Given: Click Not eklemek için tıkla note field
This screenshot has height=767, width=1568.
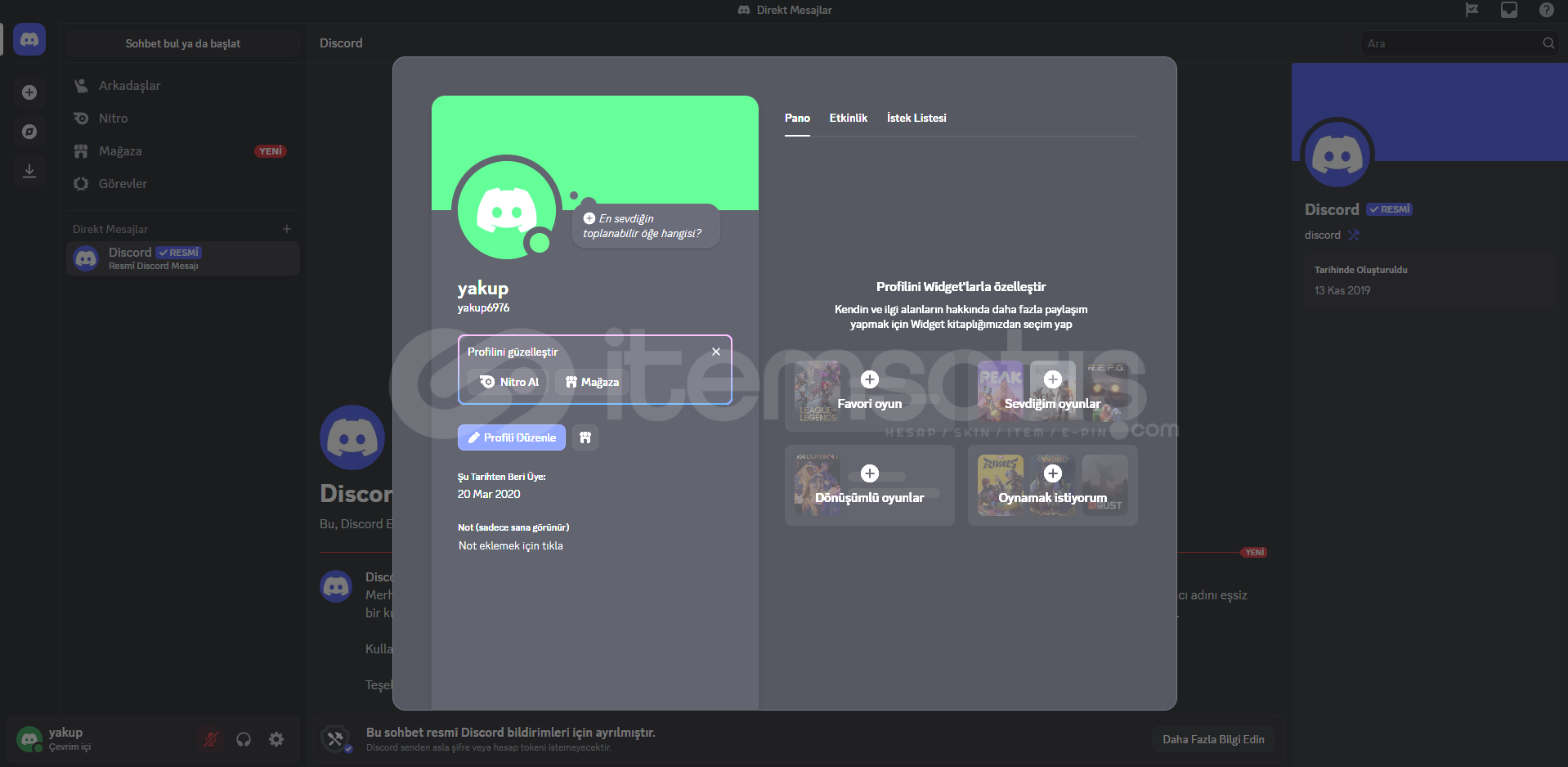Looking at the screenshot, I should 511,545.
